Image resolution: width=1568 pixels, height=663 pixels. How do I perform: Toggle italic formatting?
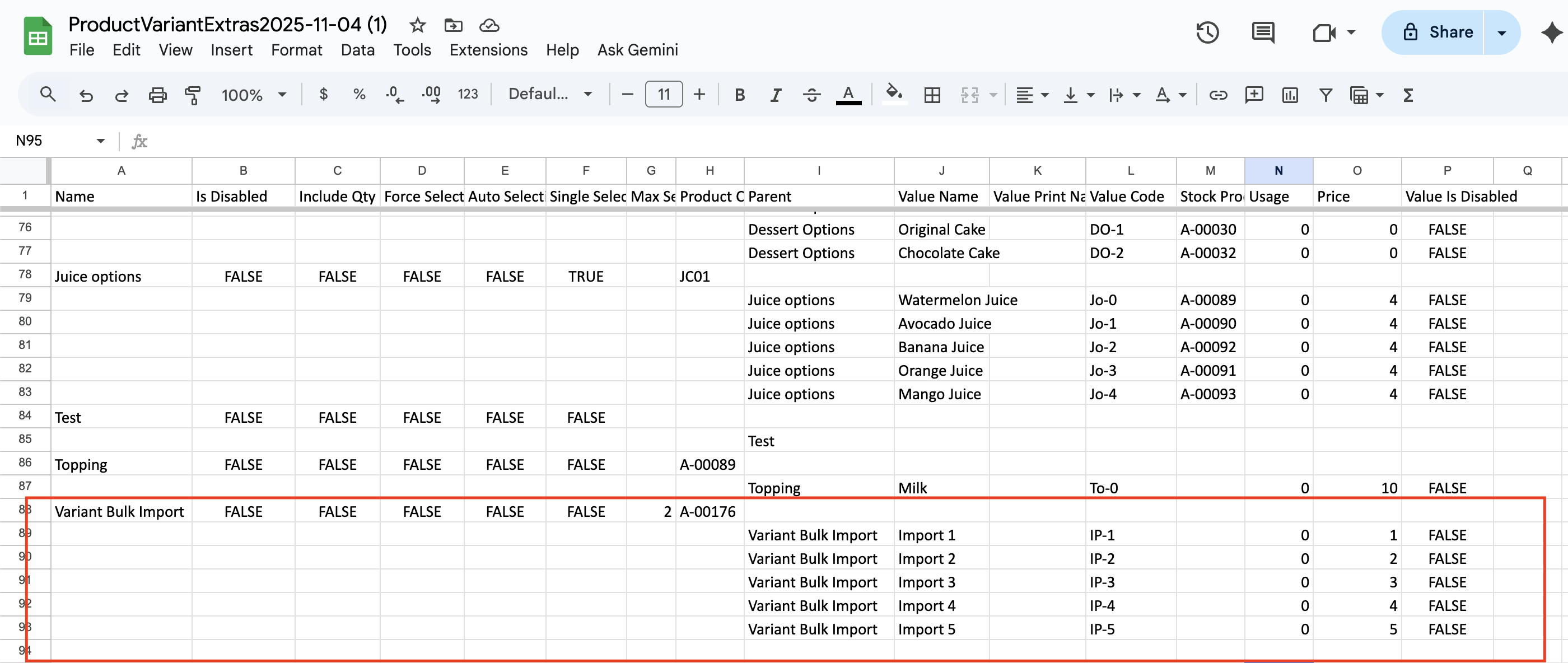pos(776,95)
